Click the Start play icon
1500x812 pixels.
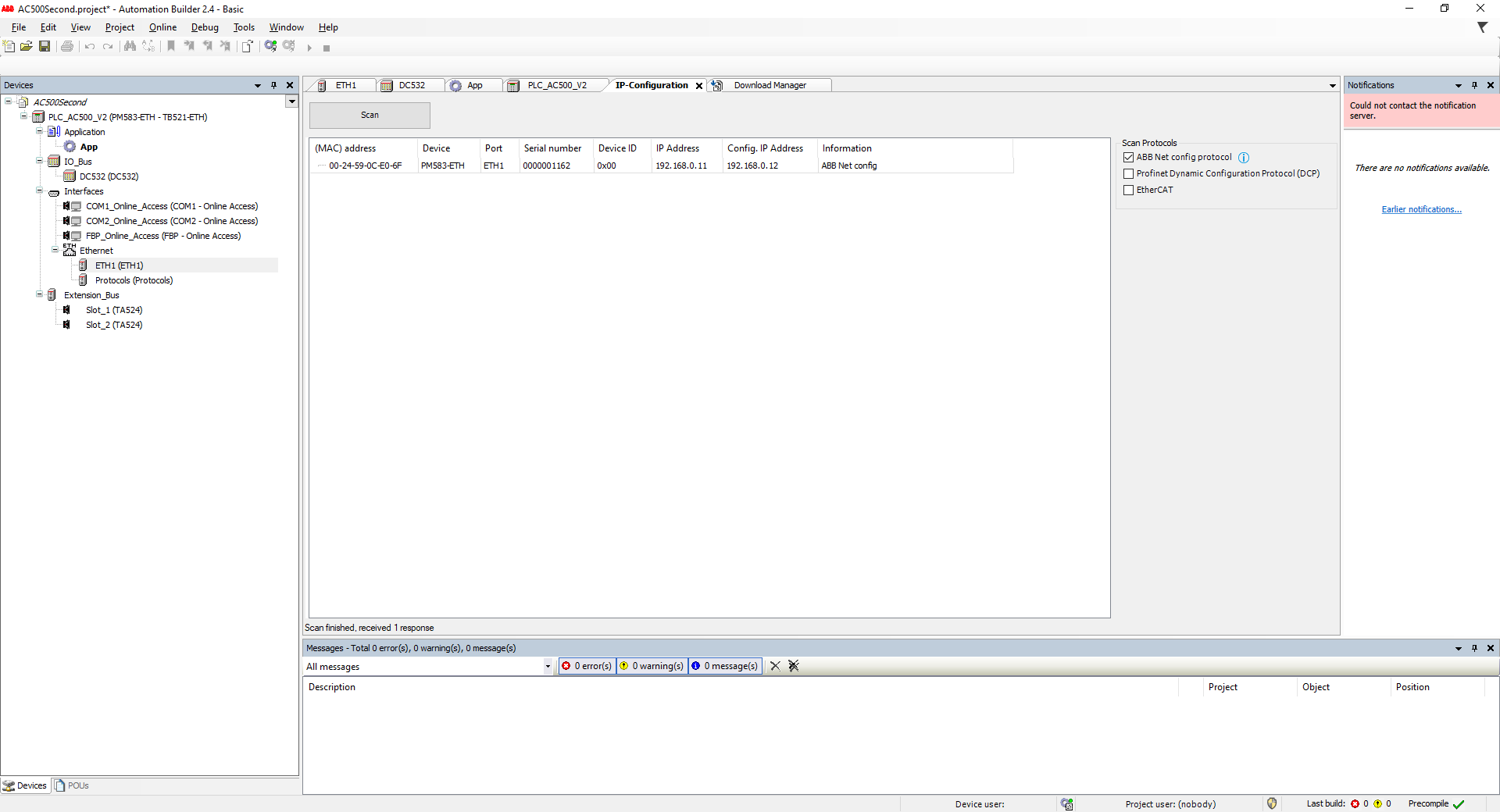click(309, 48)
